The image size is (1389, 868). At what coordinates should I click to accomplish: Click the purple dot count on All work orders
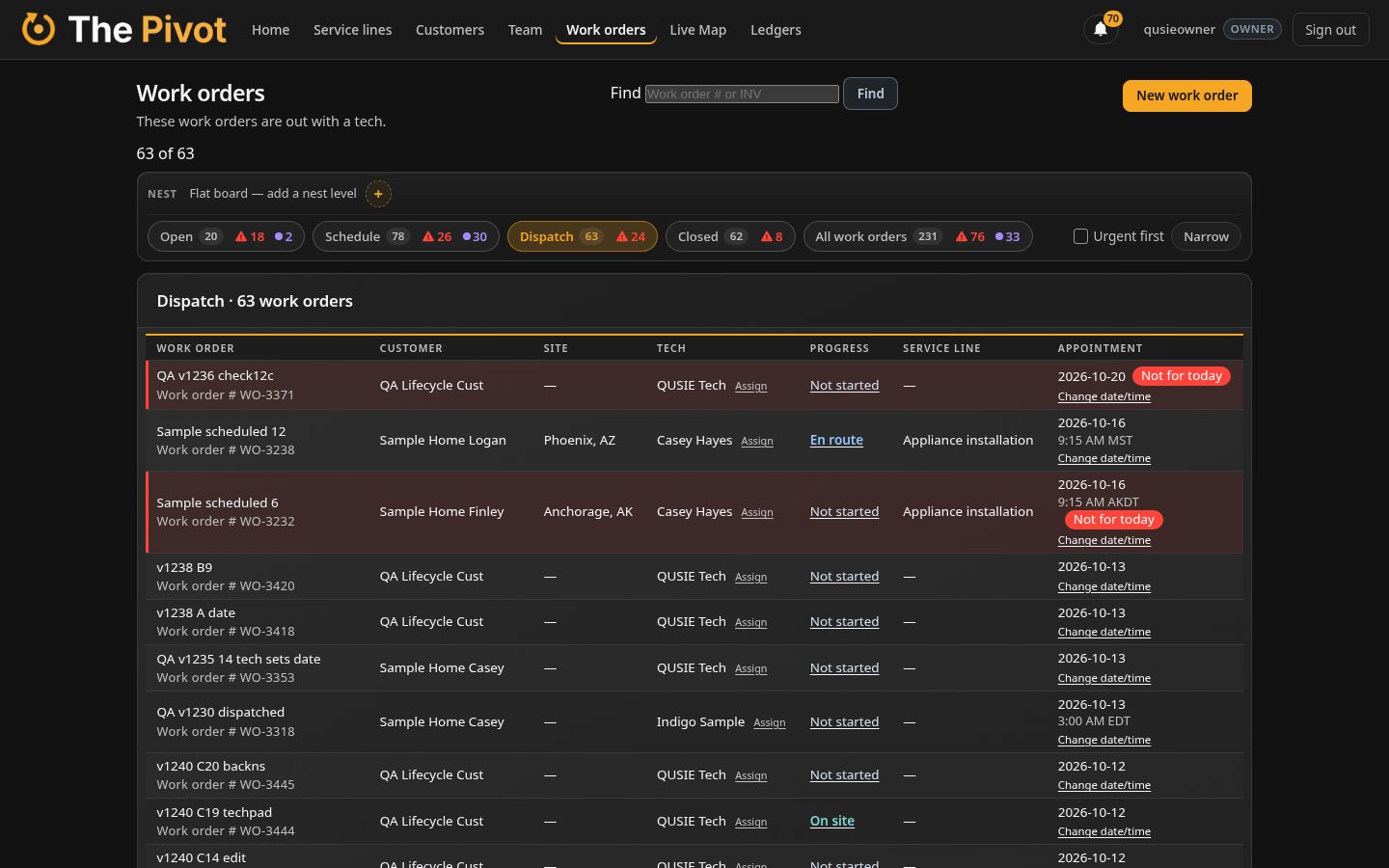pyautogui.click(x=1007, y=236)
